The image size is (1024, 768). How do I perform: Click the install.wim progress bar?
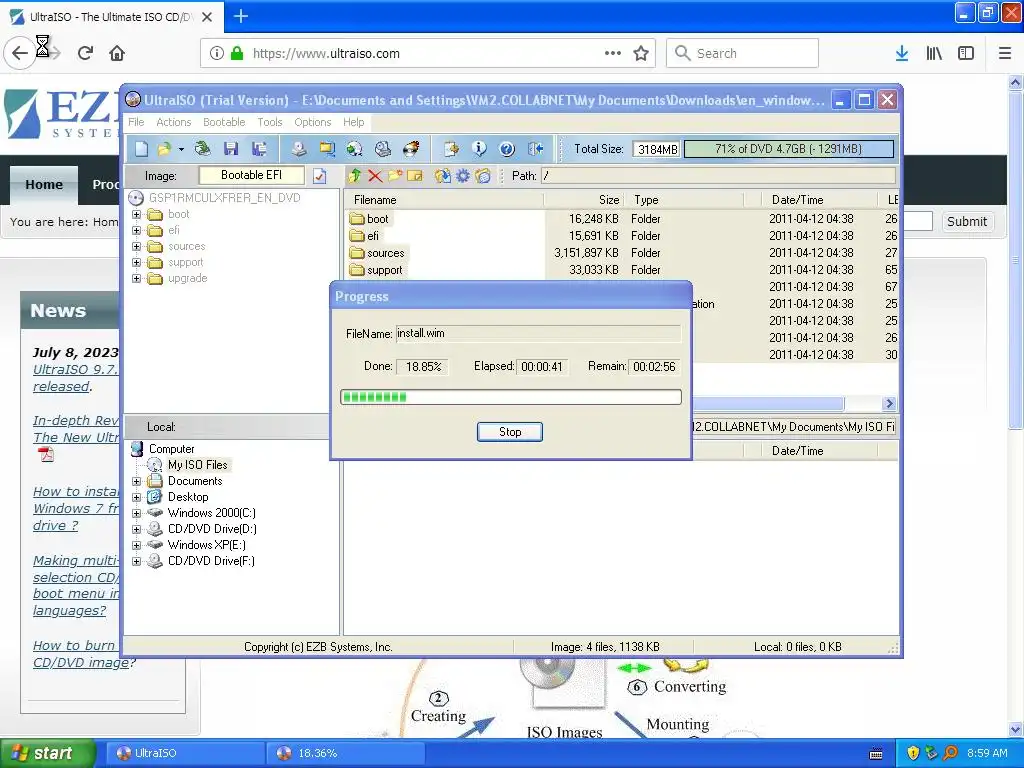[x=511, y=397]
